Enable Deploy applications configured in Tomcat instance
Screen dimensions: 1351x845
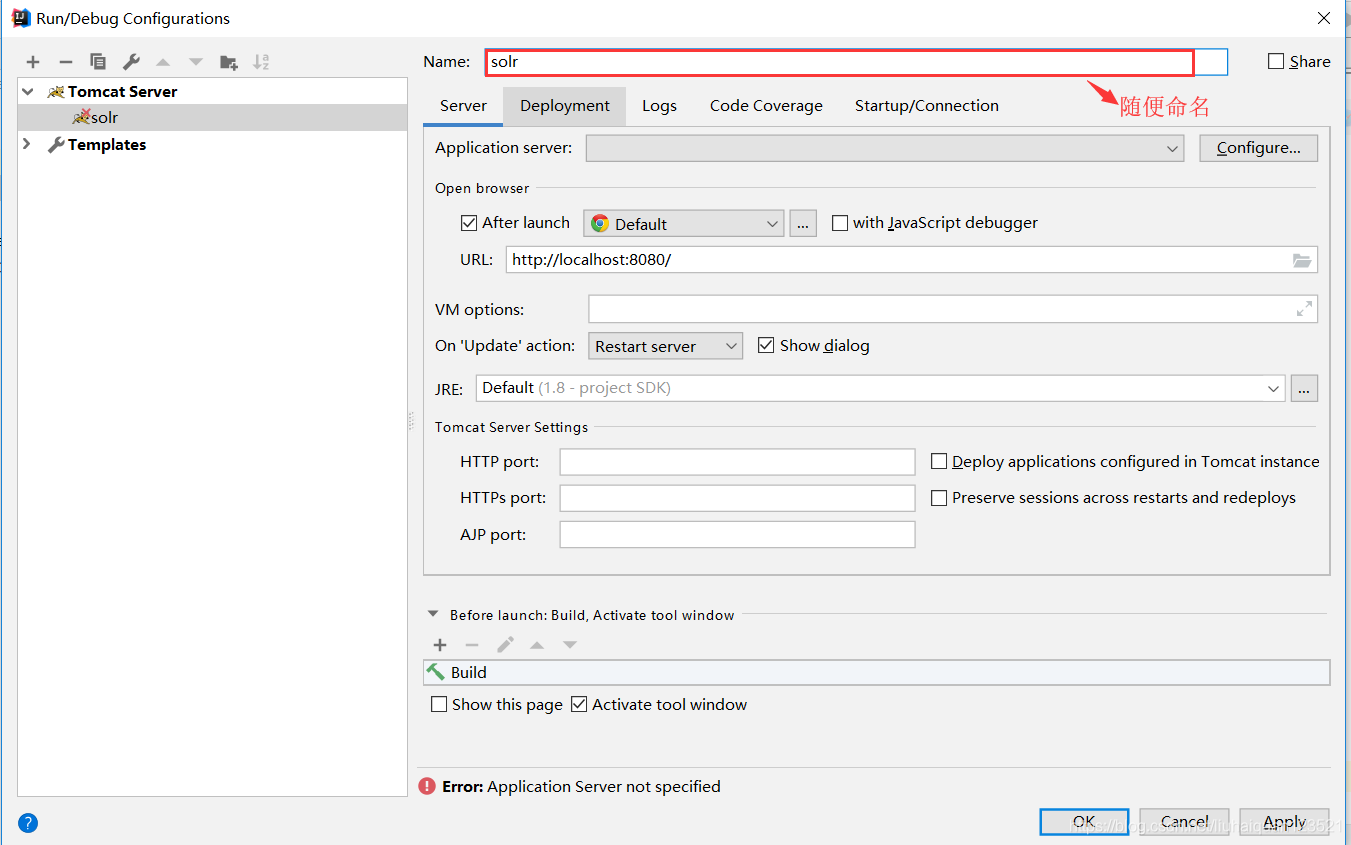coord(939,461)
